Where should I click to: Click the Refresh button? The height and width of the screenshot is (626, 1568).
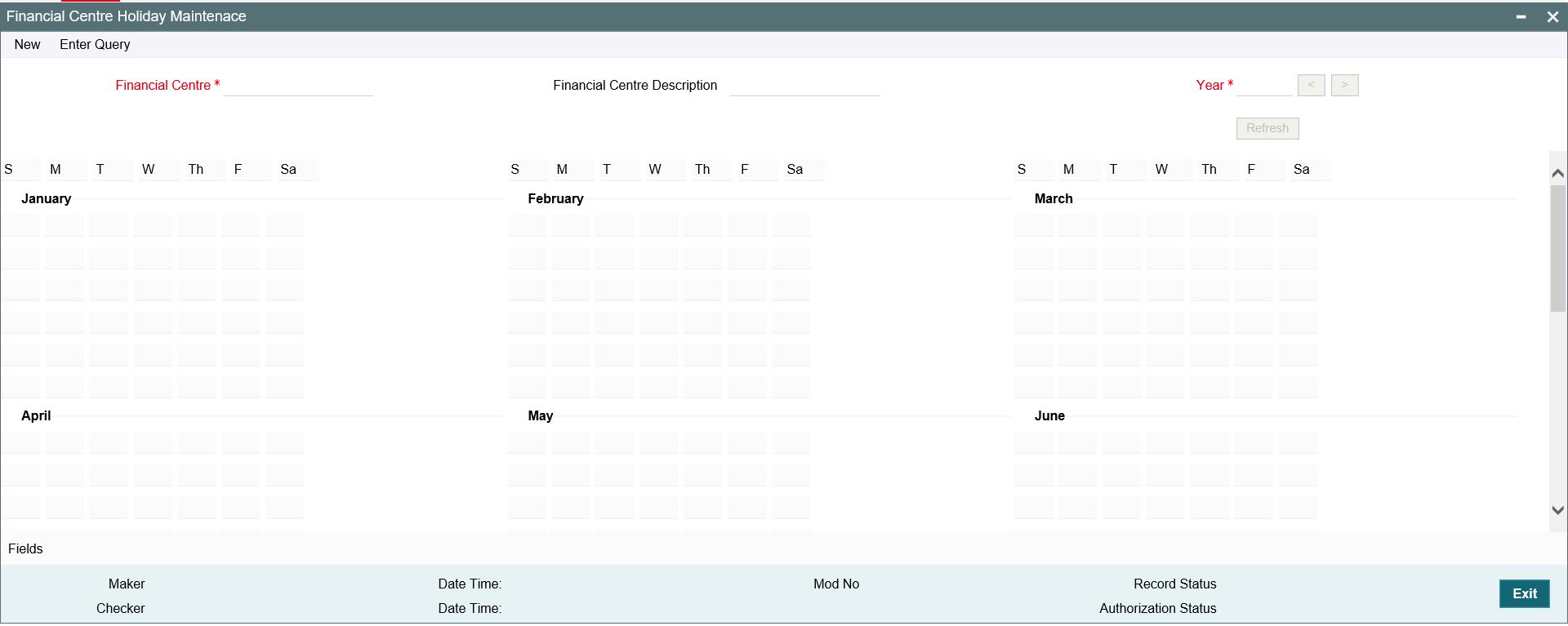coord(1267,128)
